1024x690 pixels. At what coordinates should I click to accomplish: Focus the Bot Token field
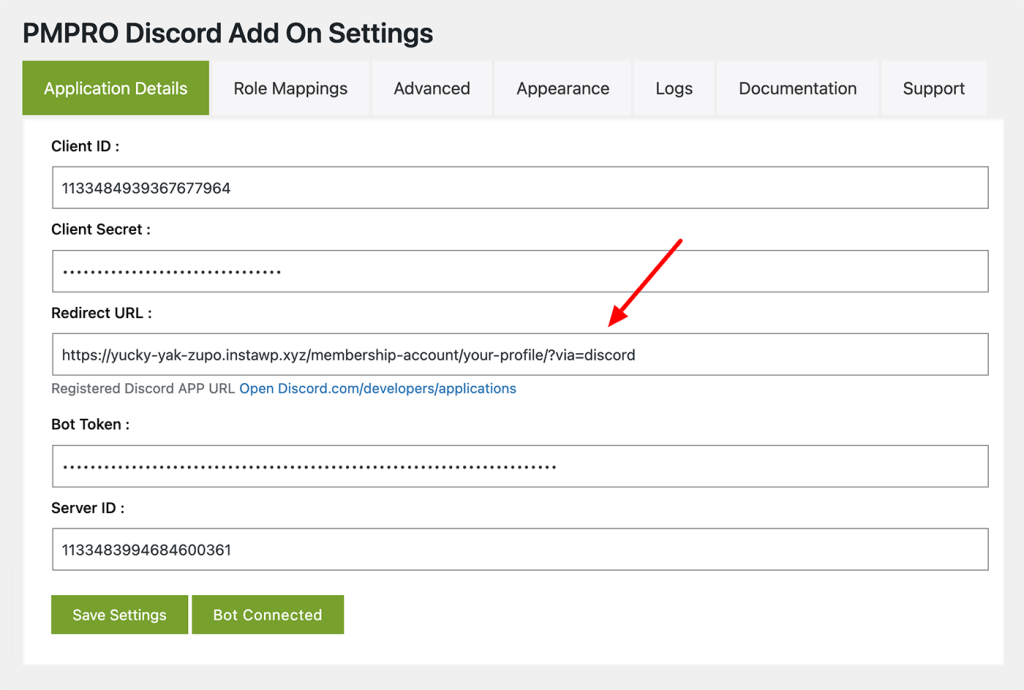pyautogui.click(x=520, y=466)
